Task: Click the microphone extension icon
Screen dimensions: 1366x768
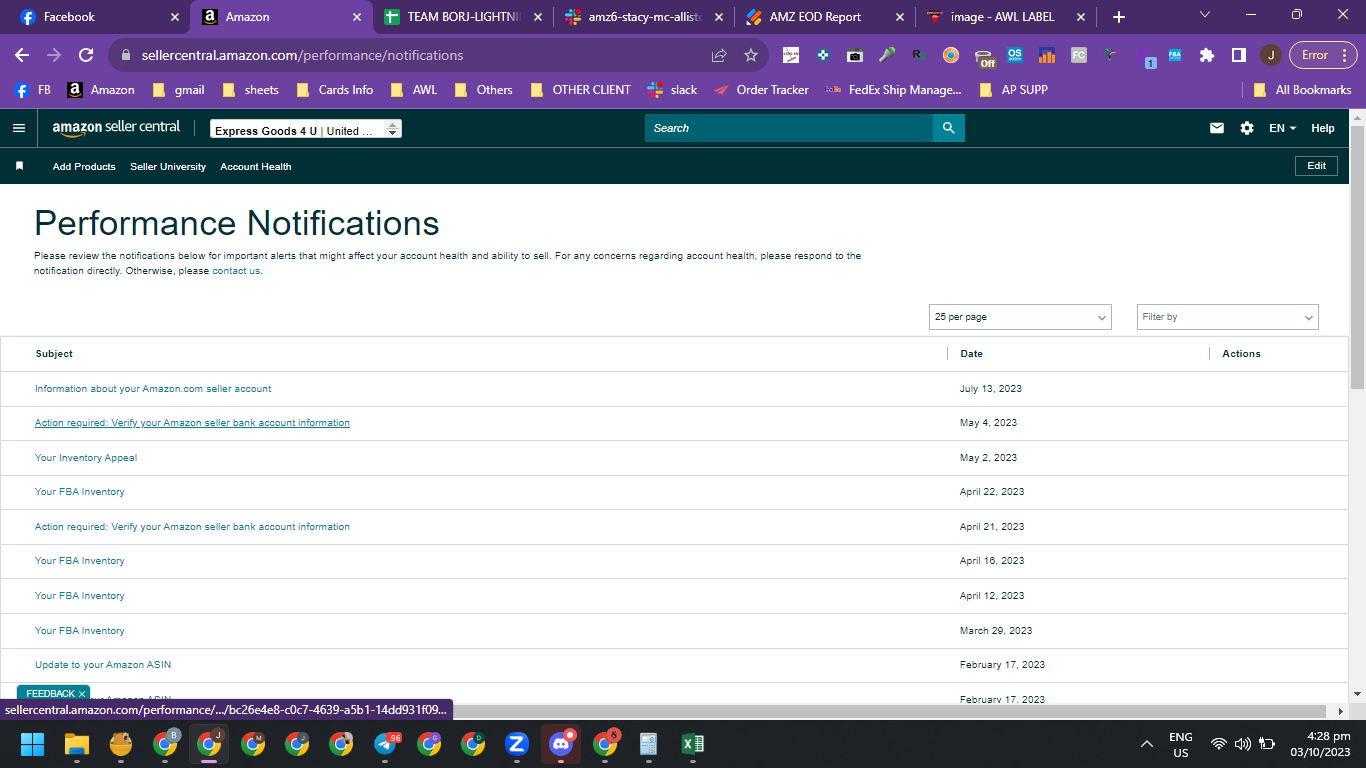Action: 886,55
